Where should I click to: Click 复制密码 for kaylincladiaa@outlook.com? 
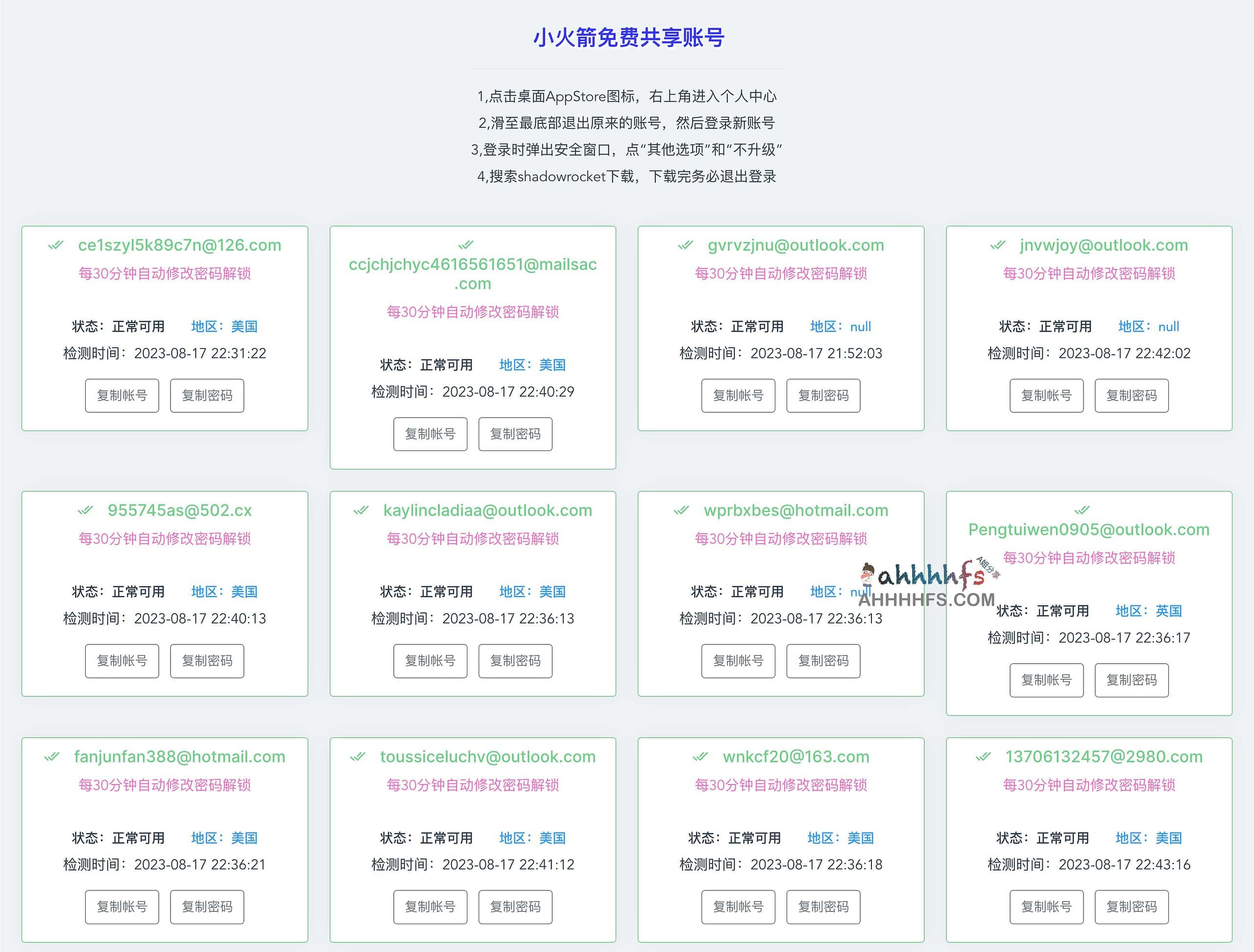(x=515, y=661)
